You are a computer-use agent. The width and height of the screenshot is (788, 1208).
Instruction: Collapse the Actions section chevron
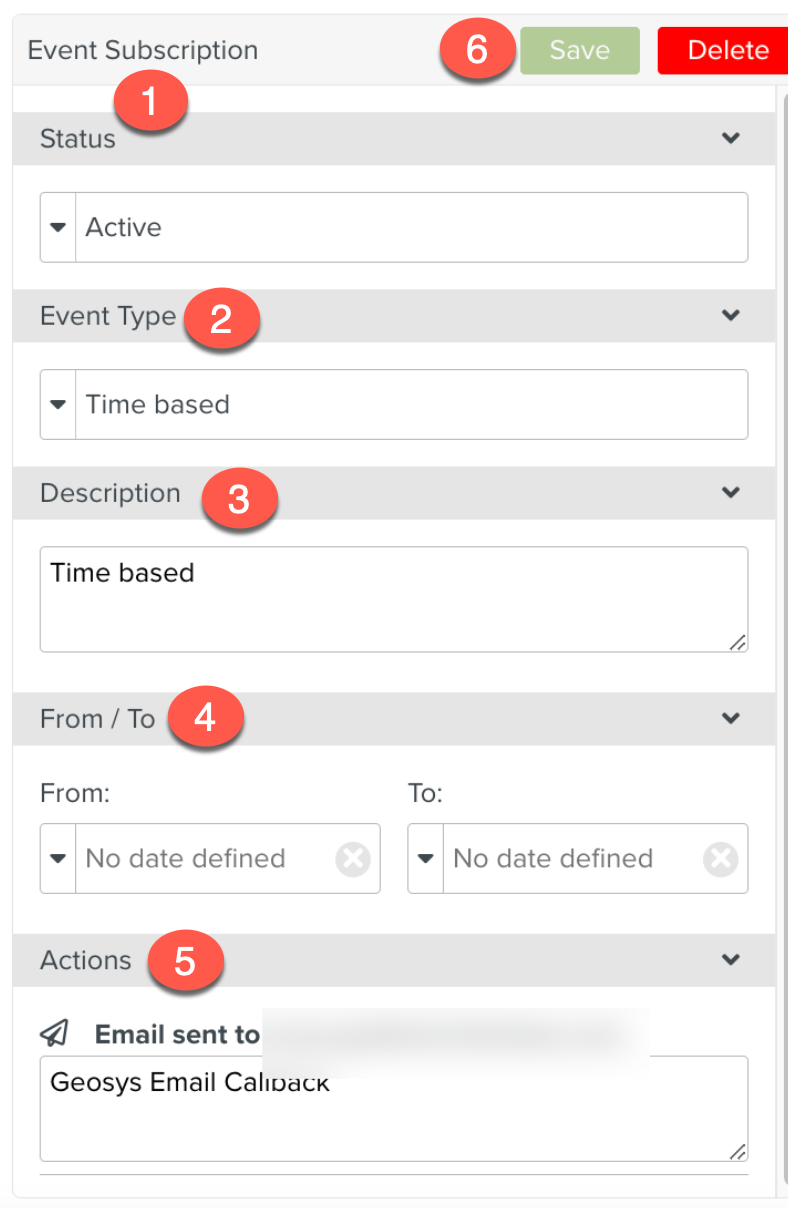[731, 960]
